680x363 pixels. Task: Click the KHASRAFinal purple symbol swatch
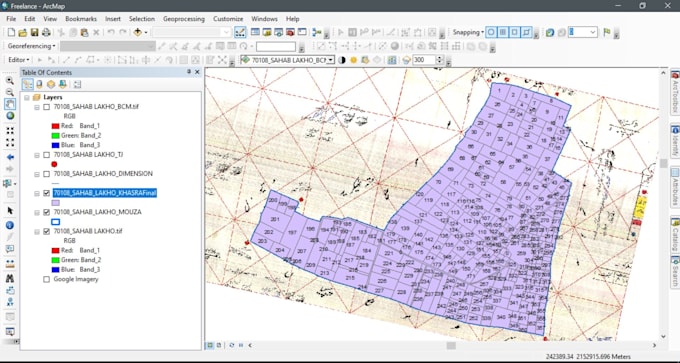pos(56,203)
